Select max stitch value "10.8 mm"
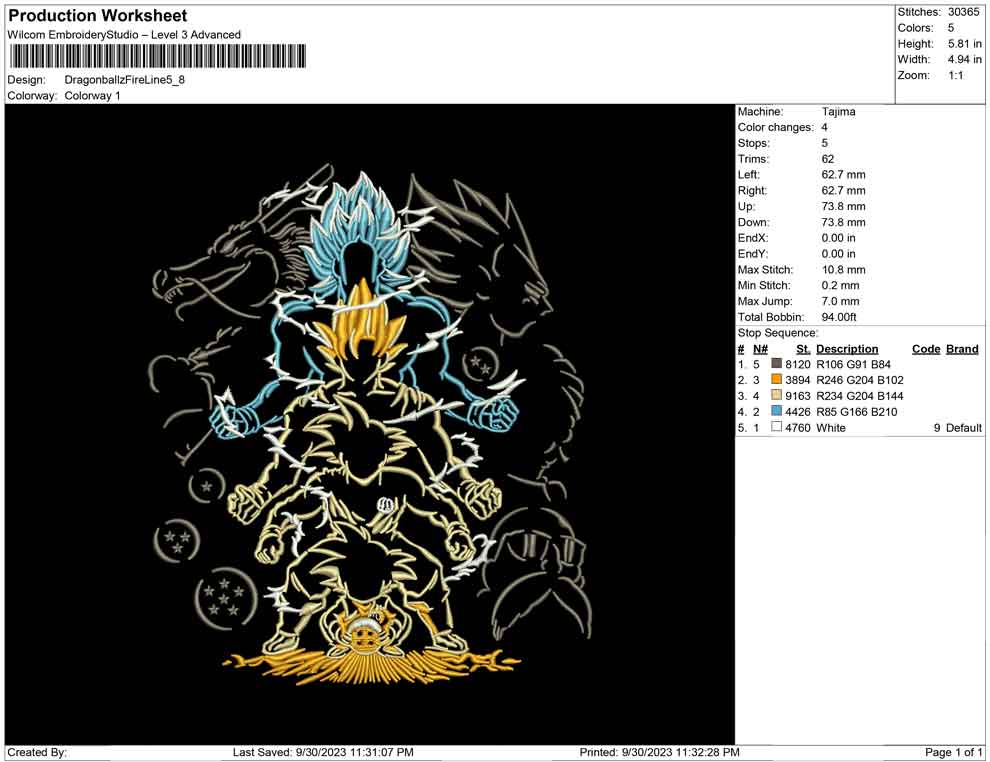990x762 pixels. [844, 270]
